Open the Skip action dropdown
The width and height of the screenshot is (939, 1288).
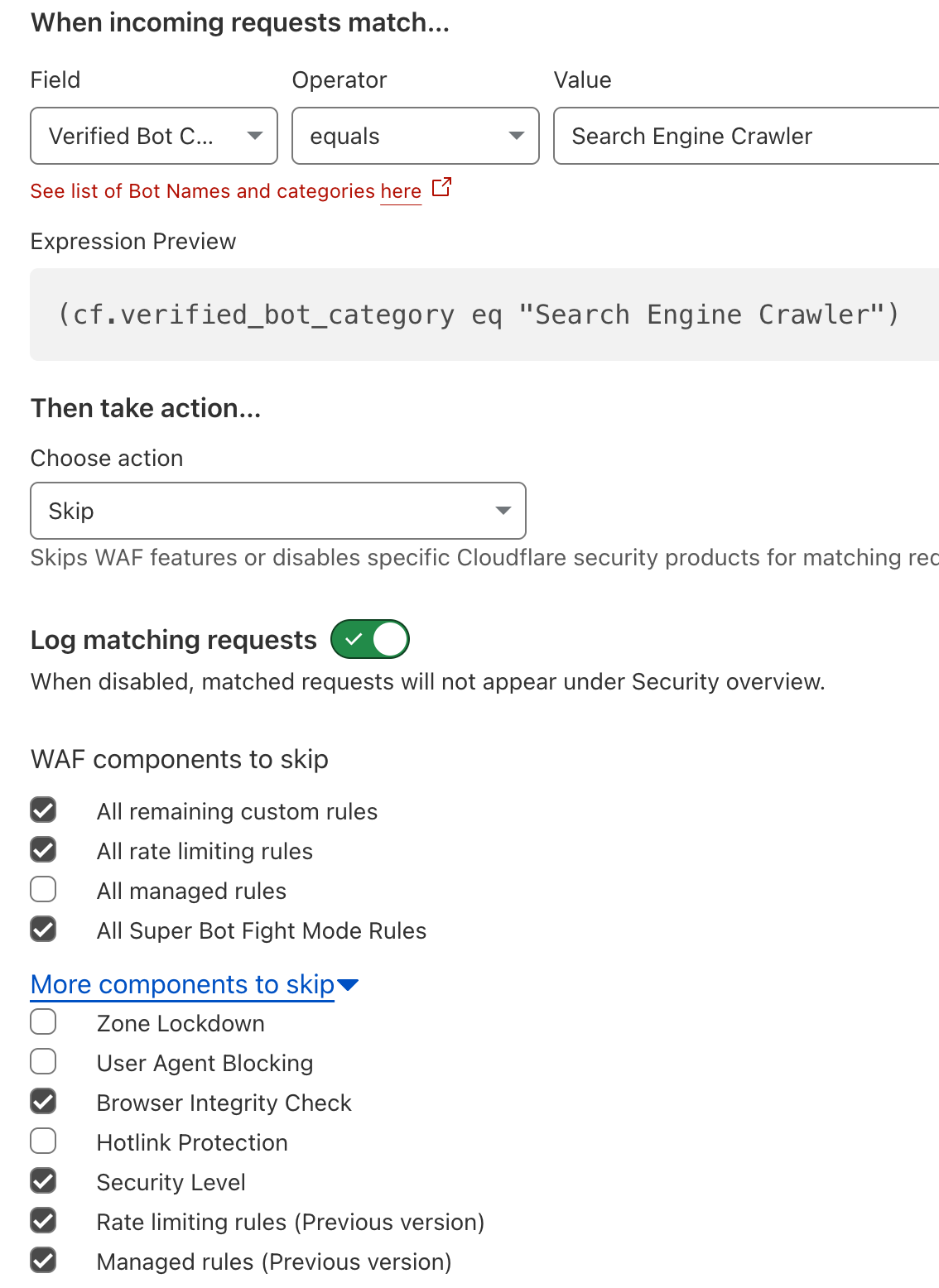pyautogui.click(x=278, y=511)
